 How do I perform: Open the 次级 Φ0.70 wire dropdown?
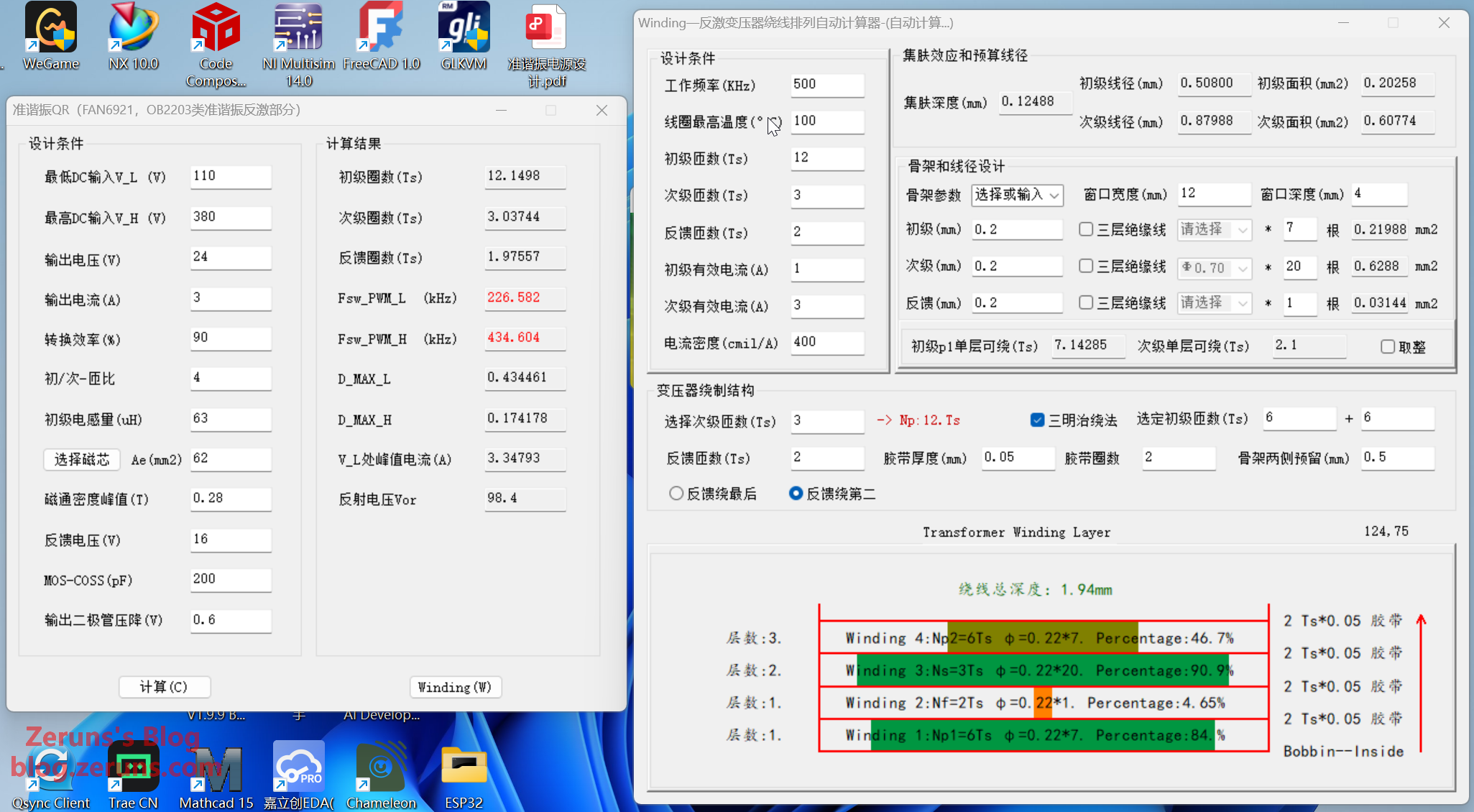pyautogui.click(x=1215, y=267)
